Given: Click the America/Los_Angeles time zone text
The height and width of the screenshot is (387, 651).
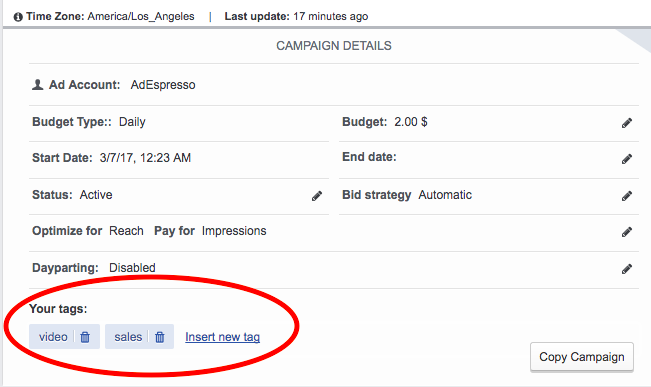Looking at the screenshot, I should click(141, 17).
